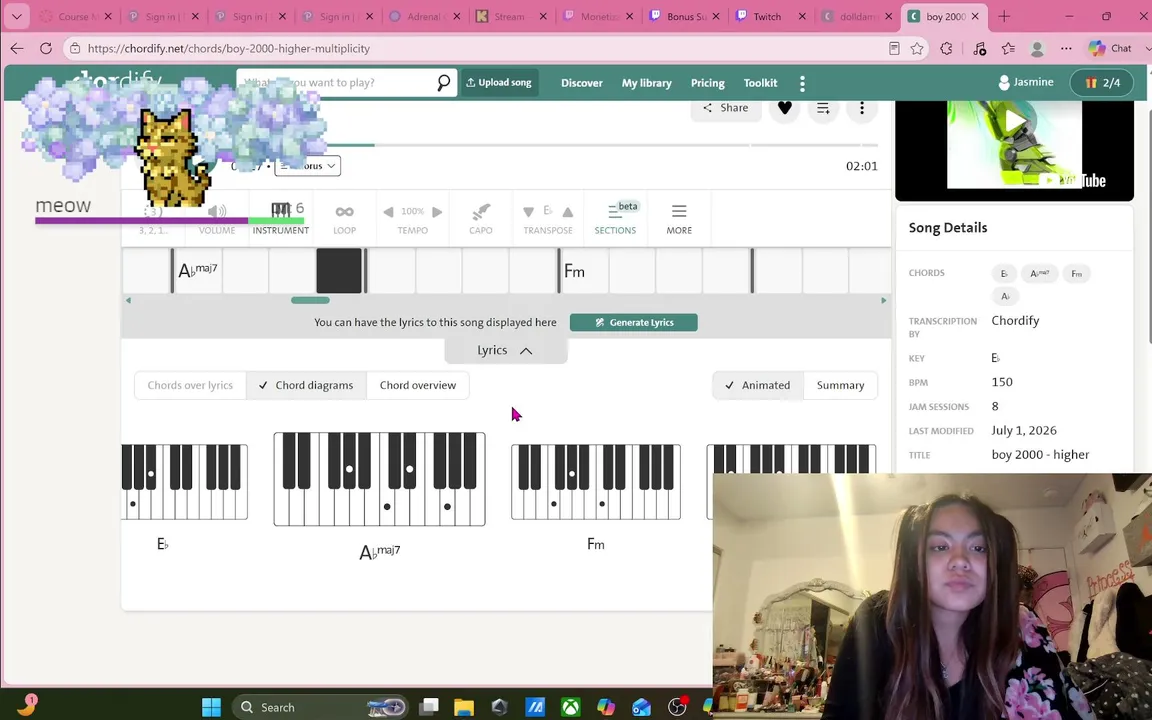The image size is (1152, 720).
Task: Click the browser address bar URL
Action: pyautogui.click(x=228, y=48)
